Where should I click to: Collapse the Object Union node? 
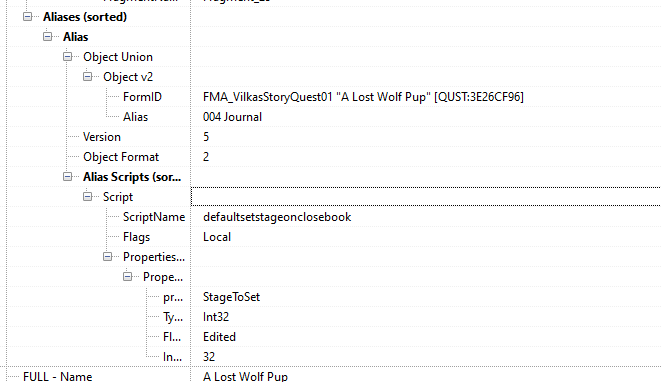67,56
